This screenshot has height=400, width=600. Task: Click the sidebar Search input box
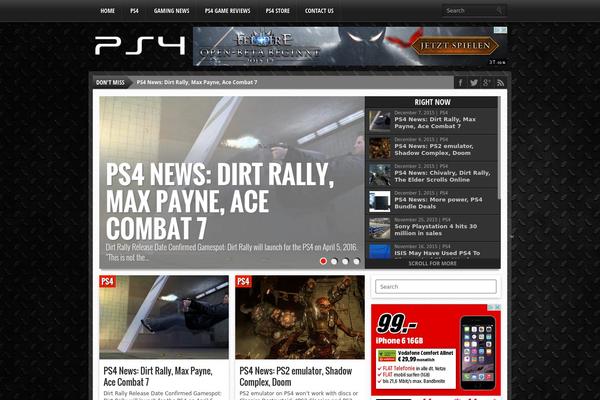[x=436, y=286]
